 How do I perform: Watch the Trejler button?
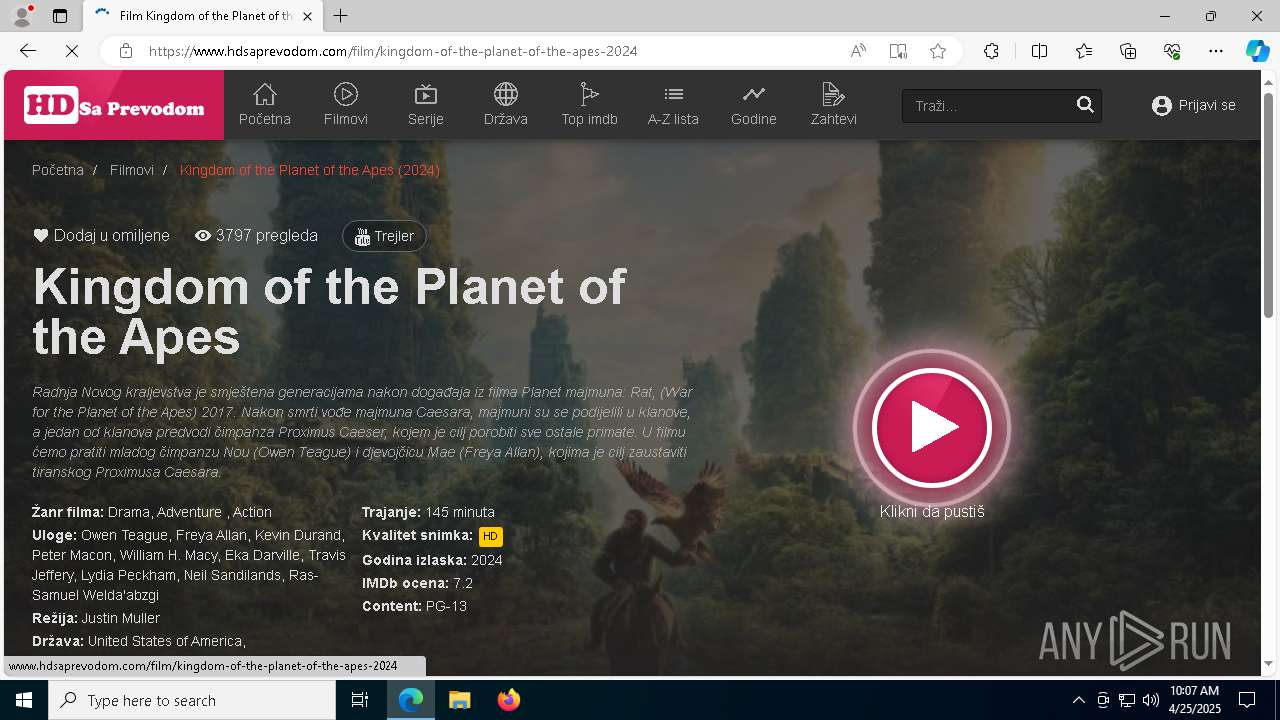(384, 236)
